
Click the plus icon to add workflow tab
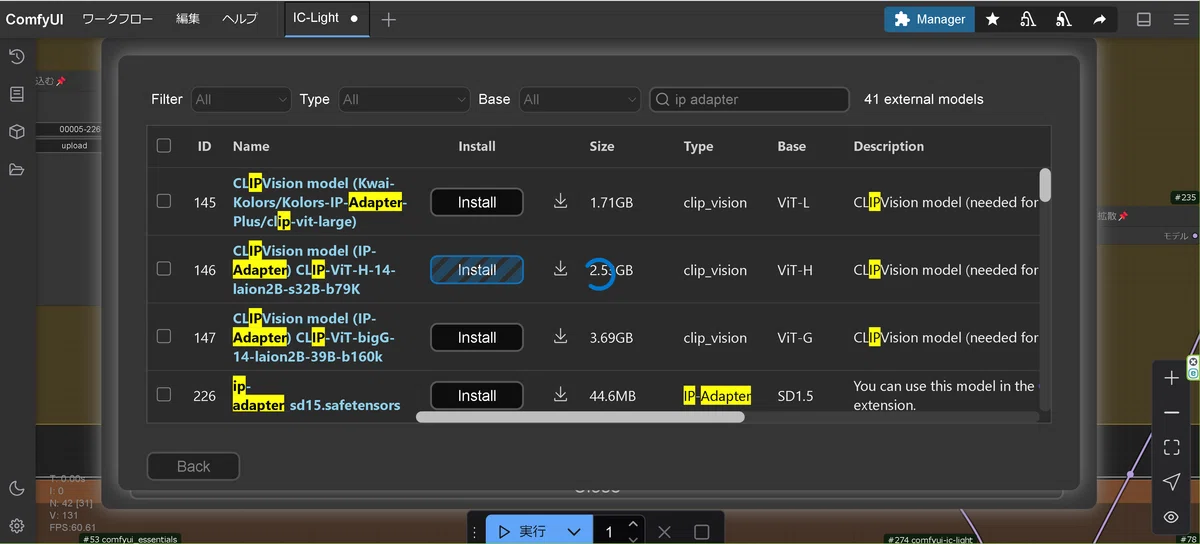tap(389, 19)
